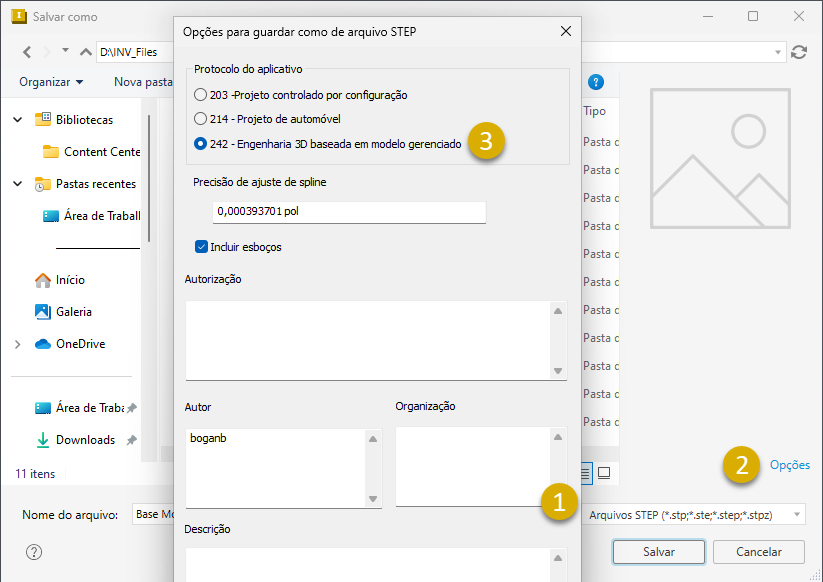Click inside the Autorização text box
Image resolution: width=823 pixels, height=582 pixels.
[368, 340]
